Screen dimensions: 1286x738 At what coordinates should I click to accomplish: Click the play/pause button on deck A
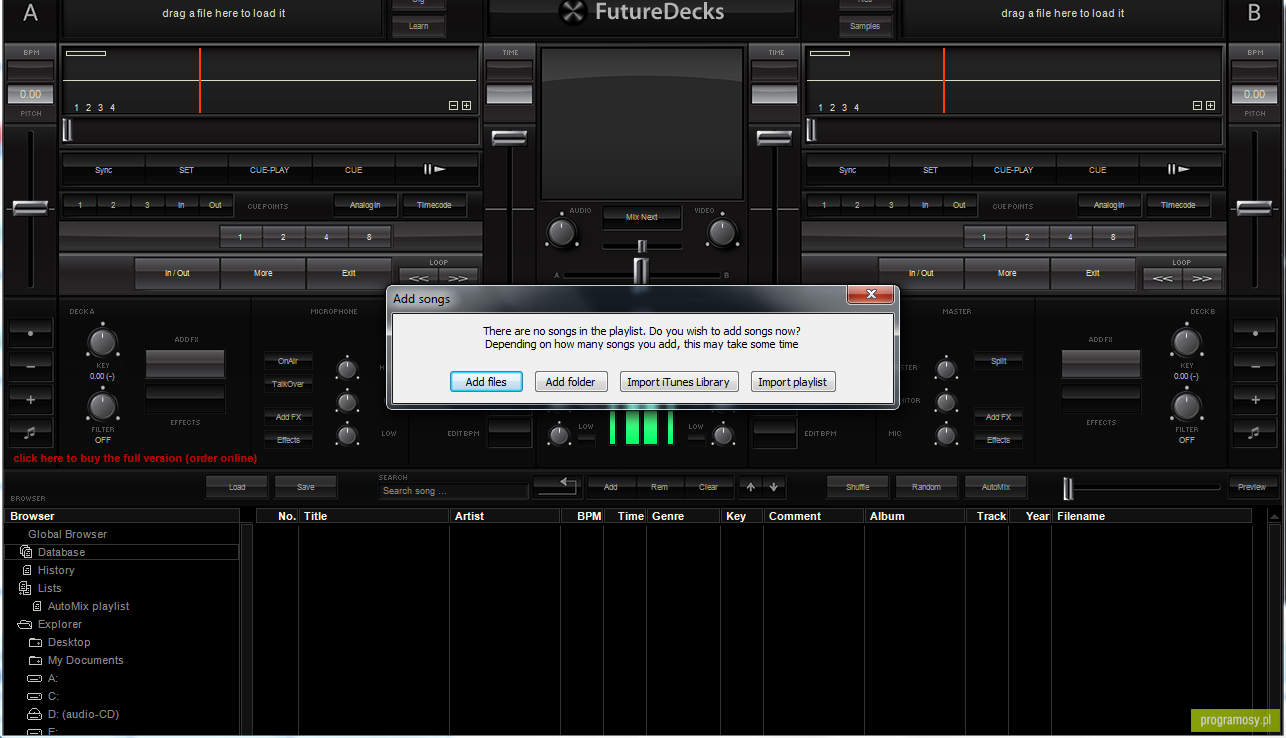pyautogui.click(x=436, y=170)
